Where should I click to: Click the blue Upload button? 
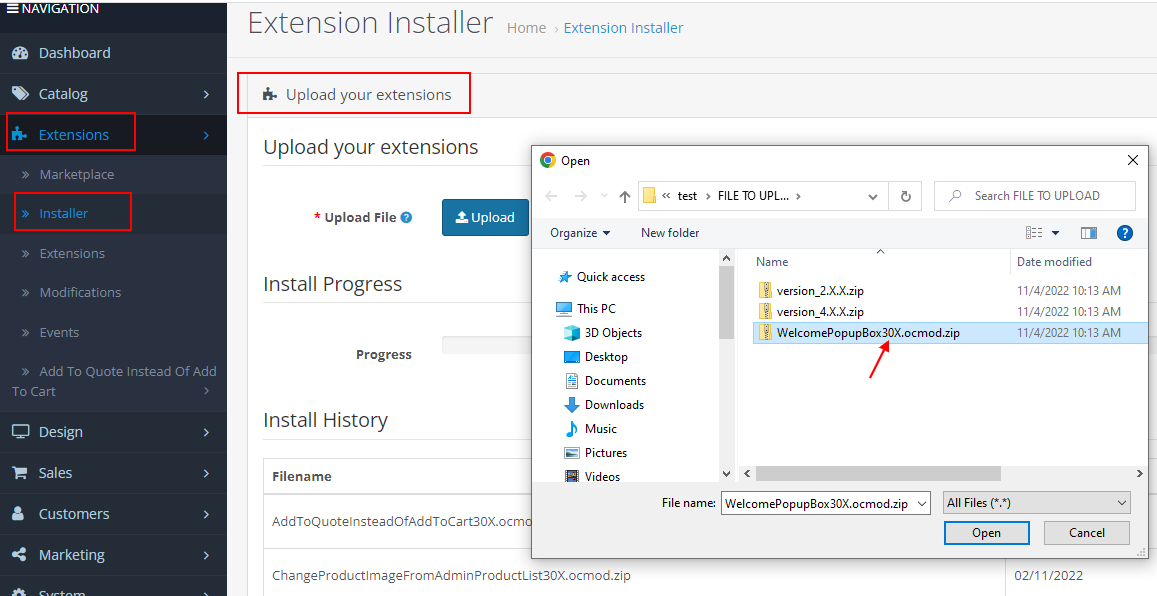tap(485, 217)
